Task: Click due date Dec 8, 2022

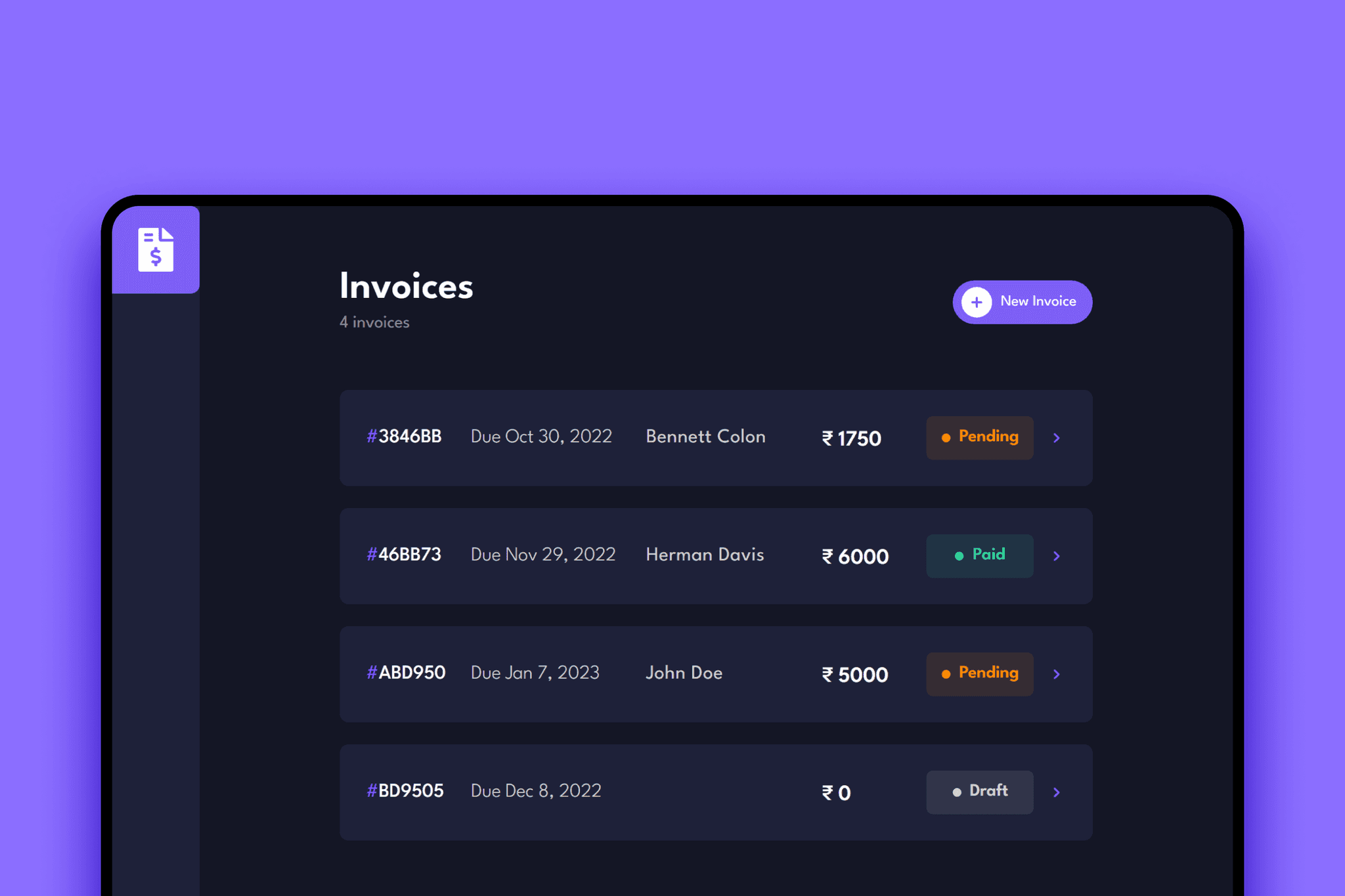Action: coord(536,791)
